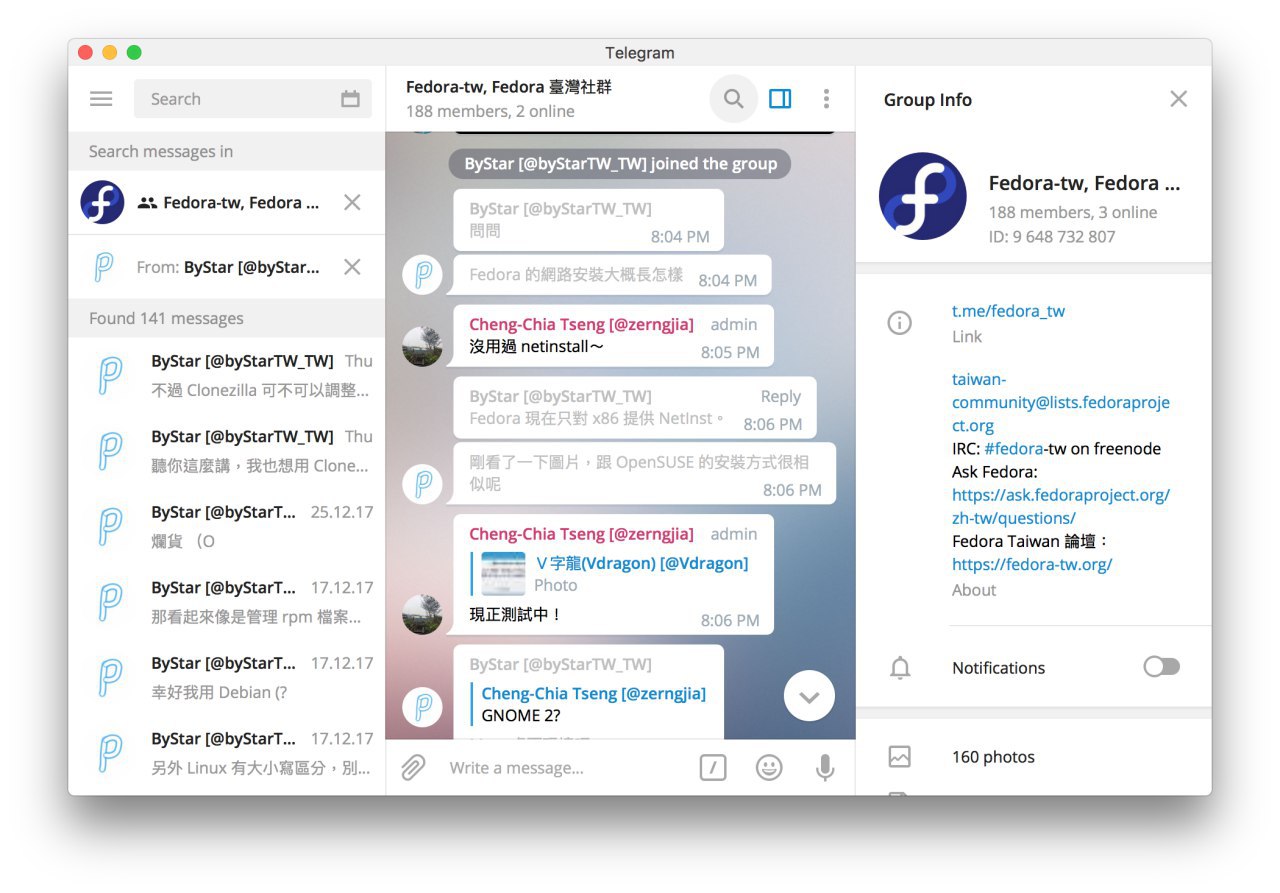Open the three-dot more options menu

[826, 99]
